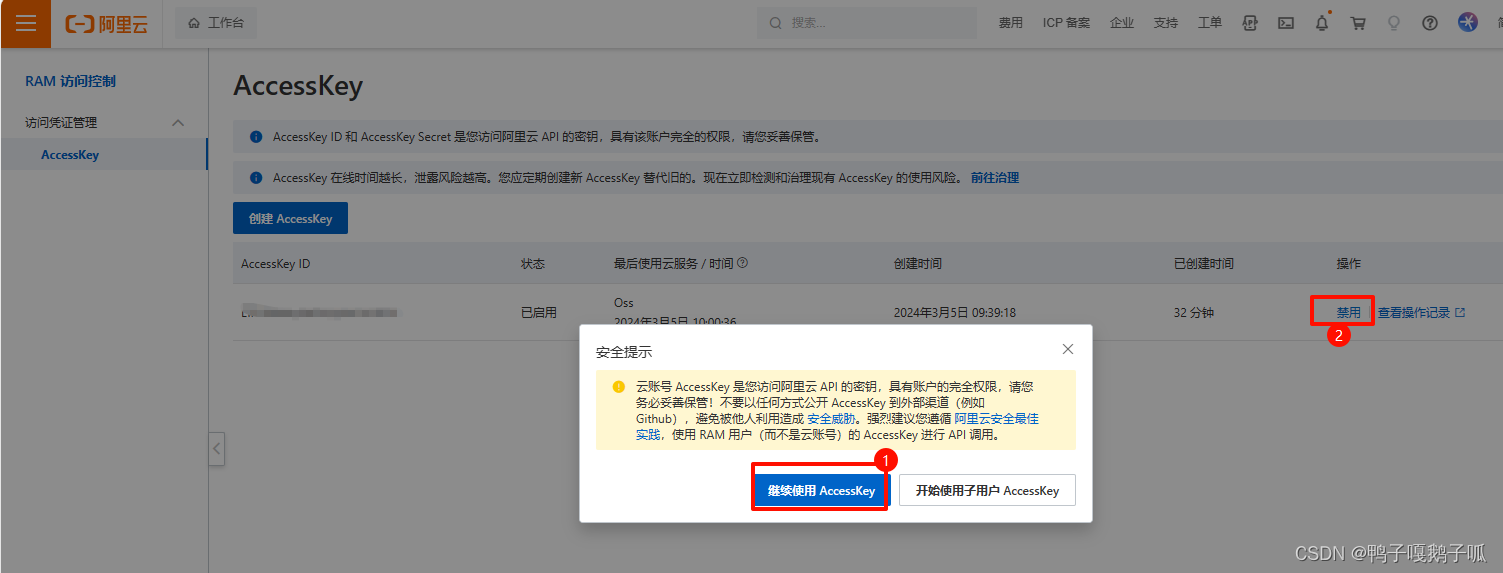
Task: Click the external link icon after 查看操作记录
Action: point(1460,312)
